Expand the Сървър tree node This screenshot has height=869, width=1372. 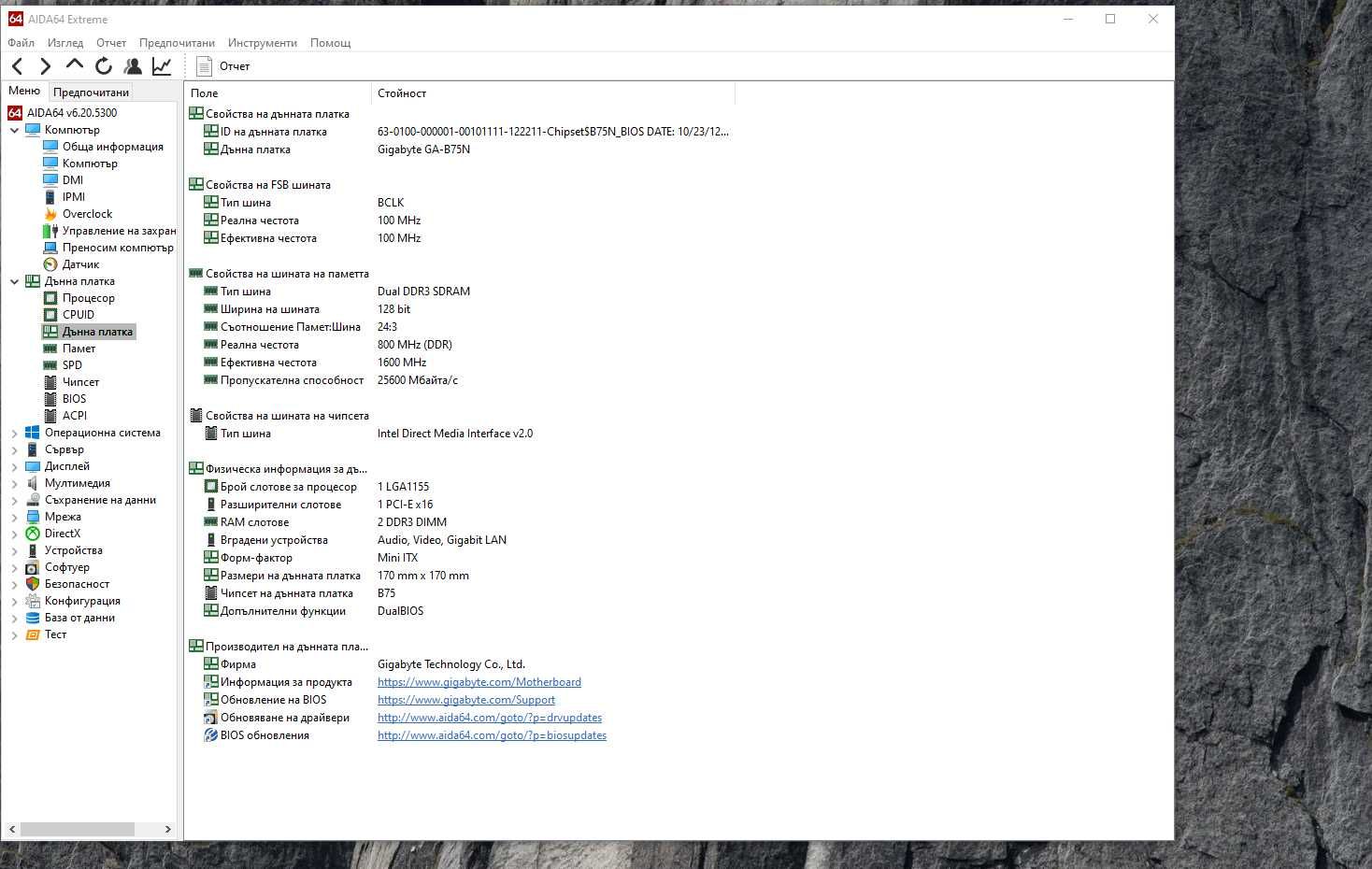(x=14, y=449)
